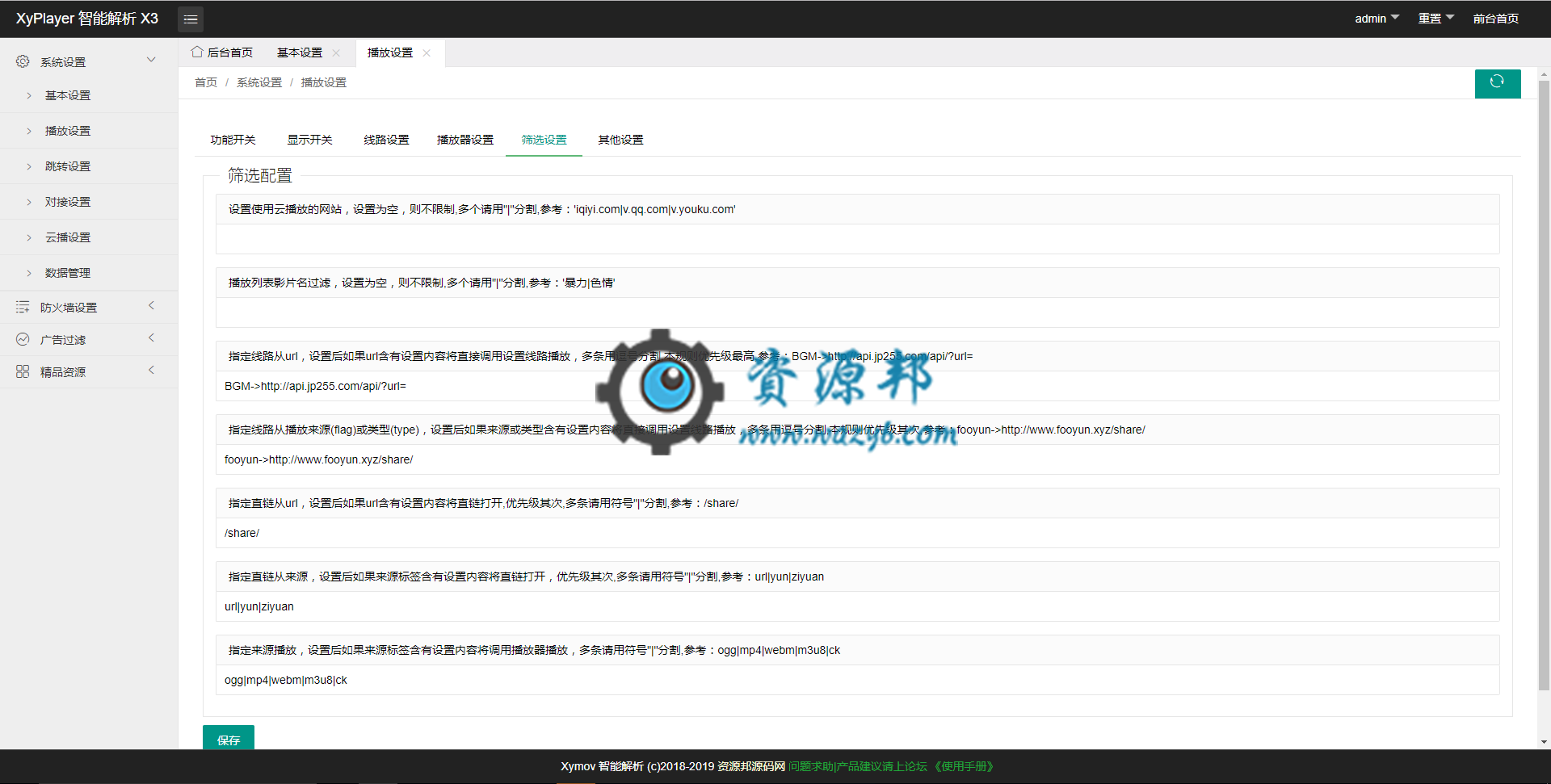The image size is (1551, 784).
Task: Click the 防火墙设置 list icon
Action: coord(23,307)
